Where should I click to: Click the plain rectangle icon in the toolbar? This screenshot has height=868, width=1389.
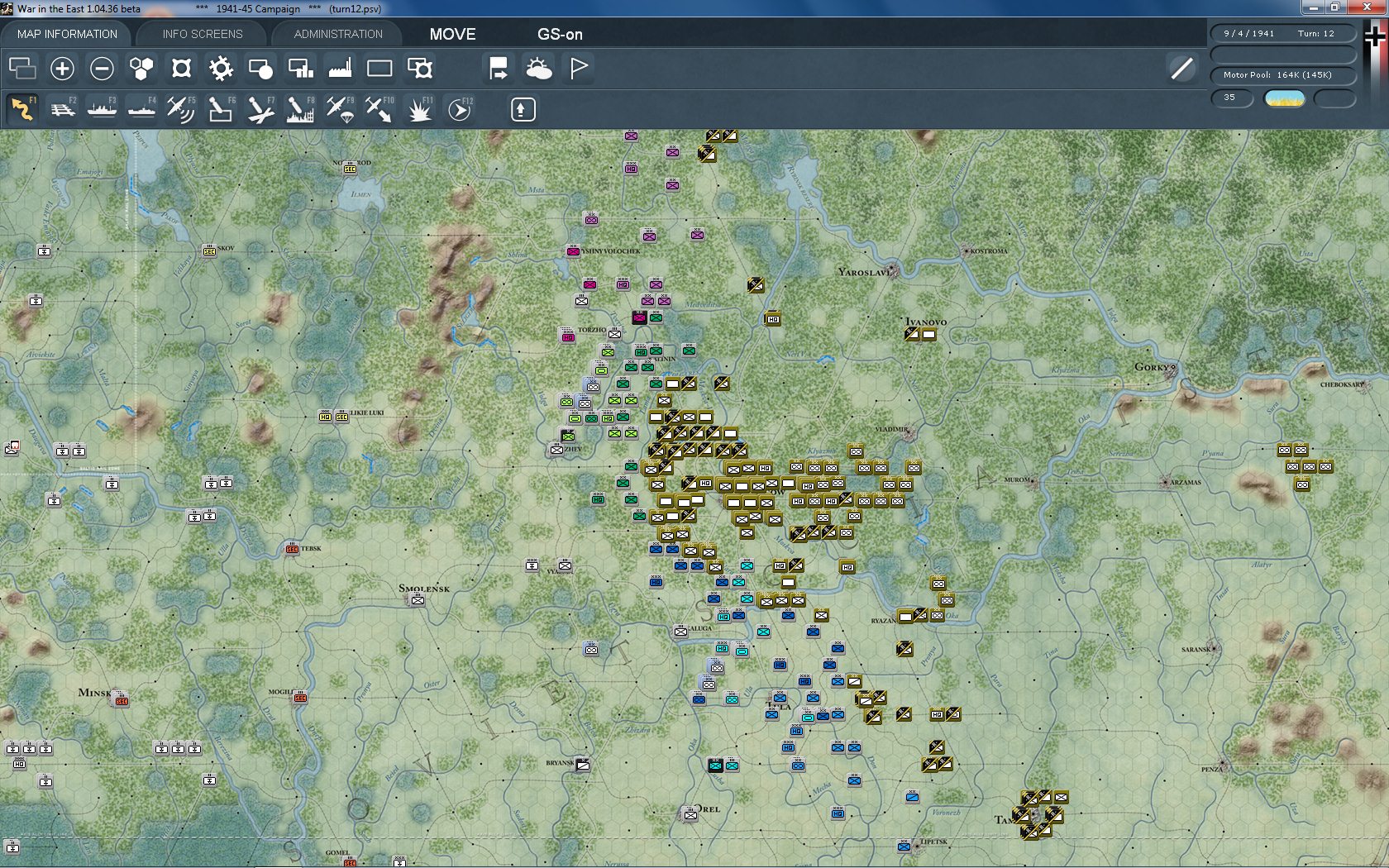379,69
